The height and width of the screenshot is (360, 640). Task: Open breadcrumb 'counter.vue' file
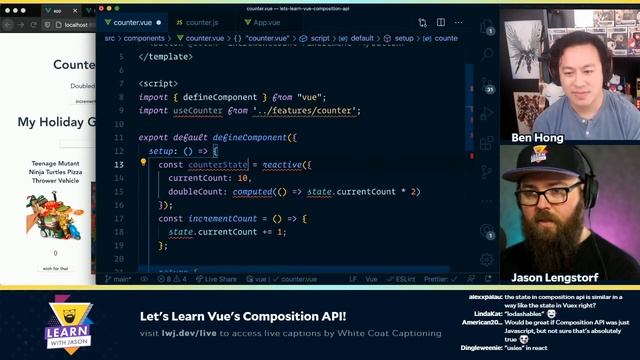click(200, 38)
